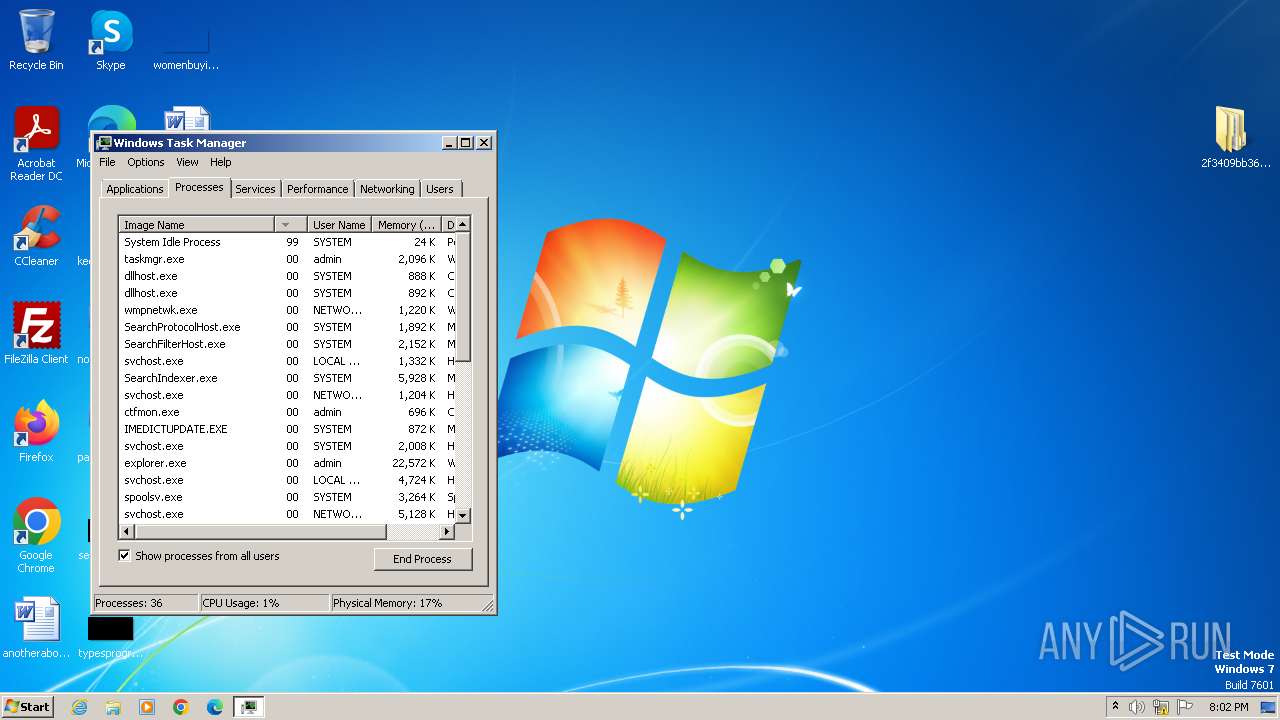Viewport: 1280px width, 720px height.
Task: Open the View menu in Task Manager
Action: [187, 162]
